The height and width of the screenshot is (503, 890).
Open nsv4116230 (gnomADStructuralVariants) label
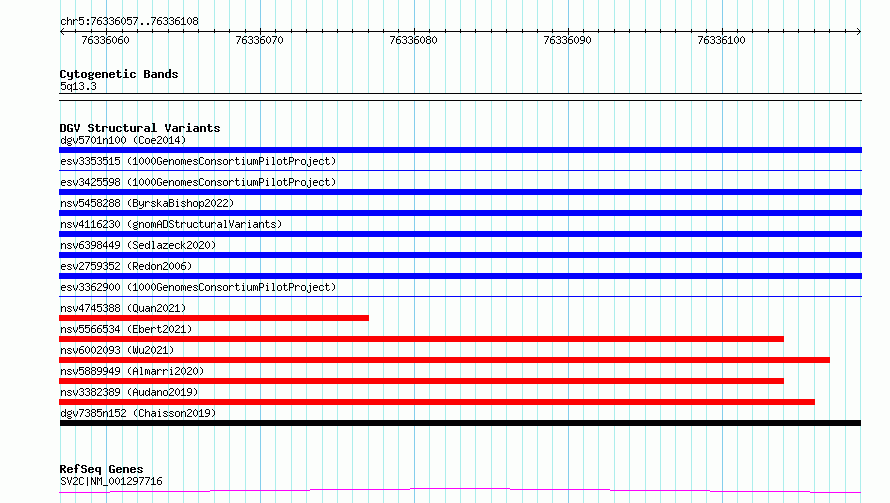pos(171,224)
